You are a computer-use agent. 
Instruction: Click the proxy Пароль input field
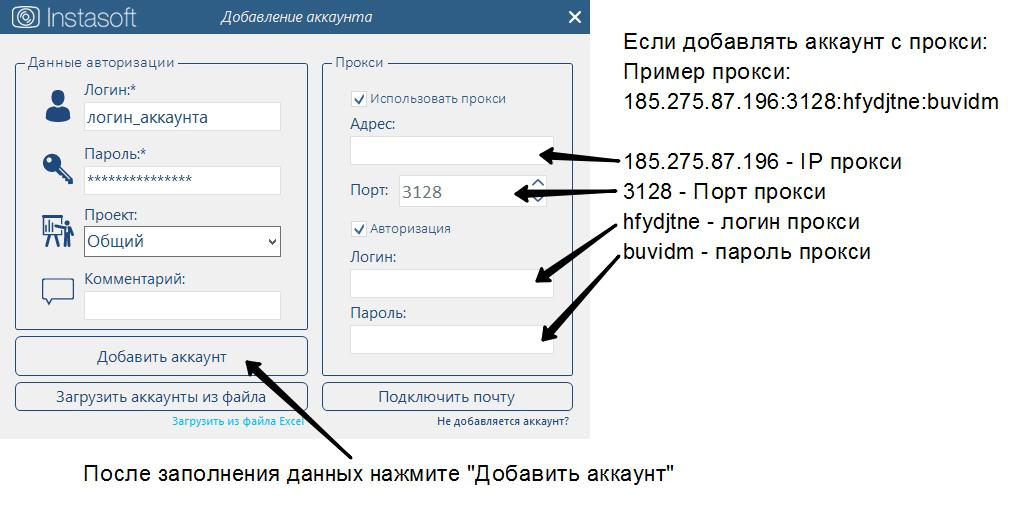coord(452,339)
